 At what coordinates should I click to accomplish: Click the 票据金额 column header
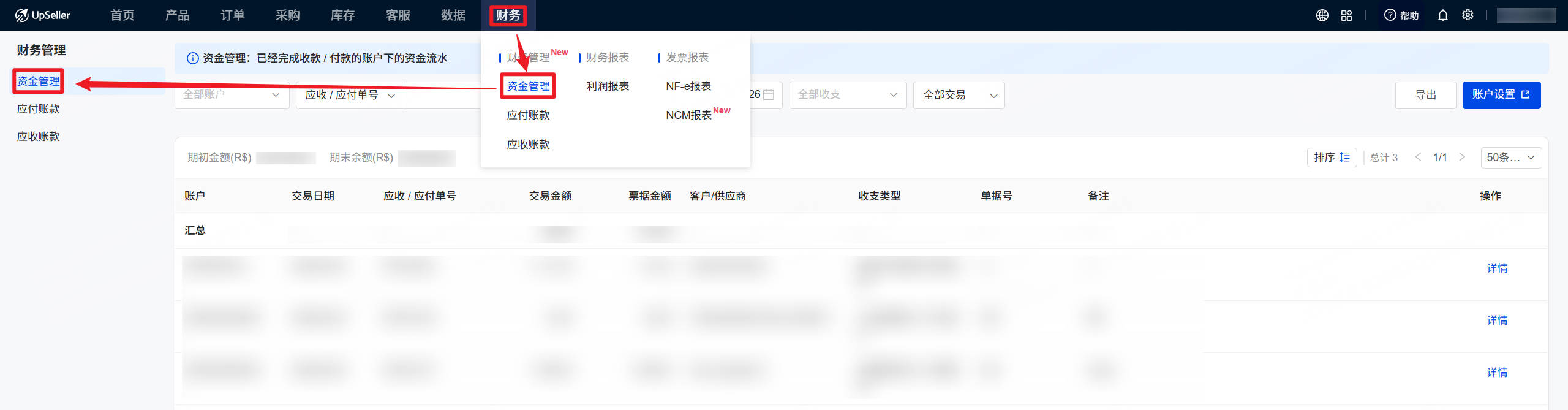point(650,196)
